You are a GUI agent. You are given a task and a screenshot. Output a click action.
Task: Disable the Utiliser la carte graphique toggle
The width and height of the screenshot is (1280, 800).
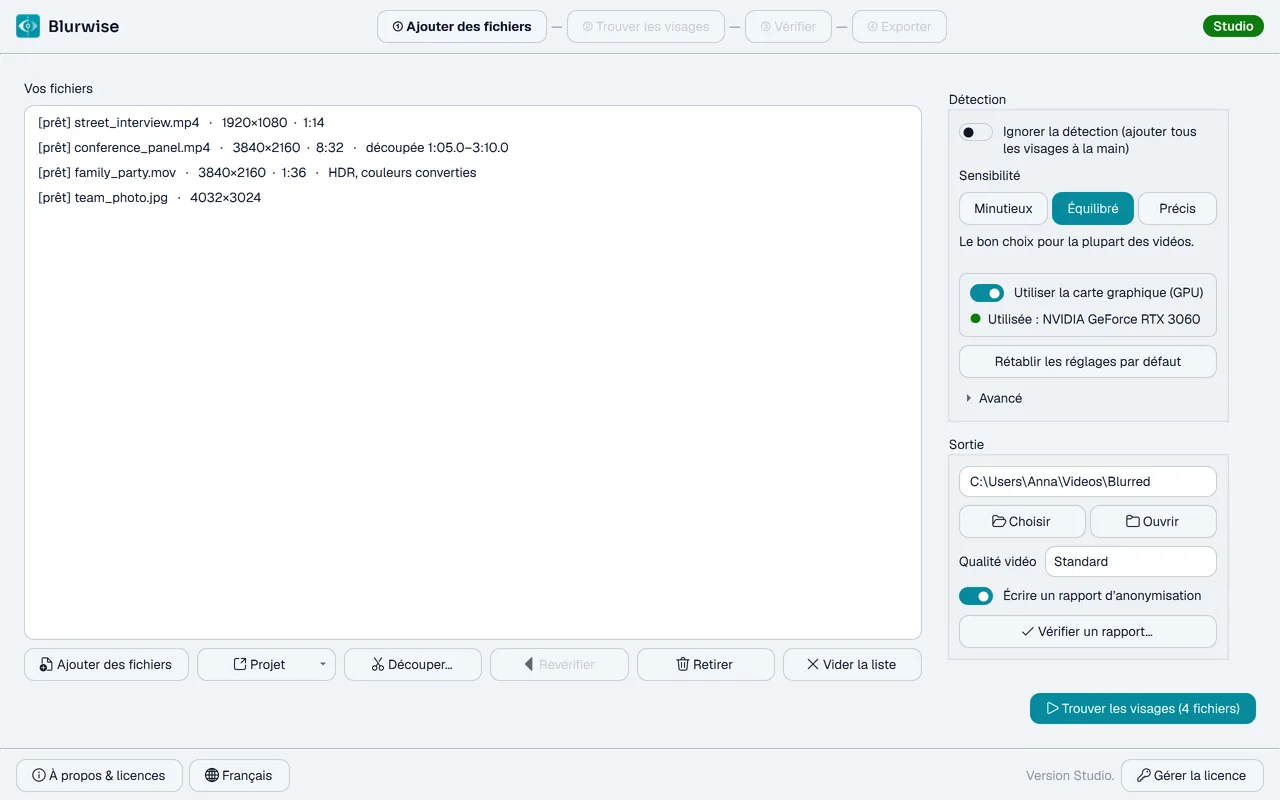pyautogui.click(x=987, y=293)
